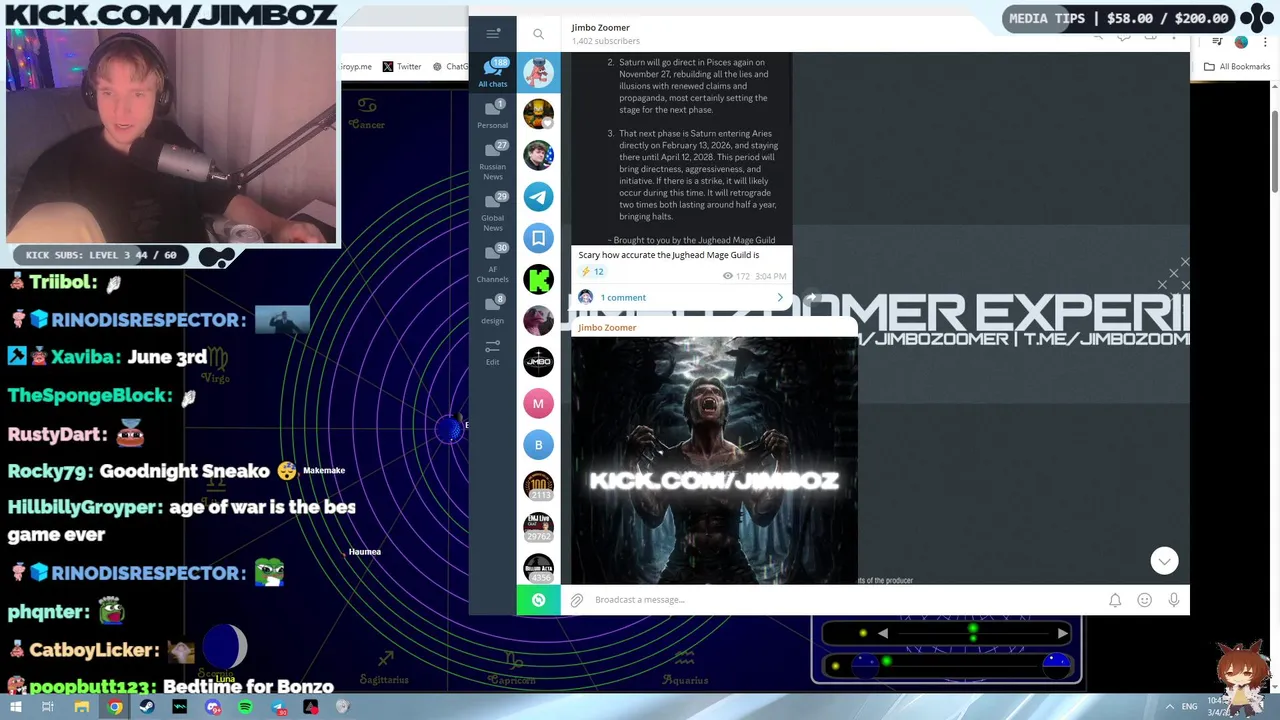This screenshot has width=1280, height=720.
Task: Click the ENG language indicator
Action: pos(1190,706)
